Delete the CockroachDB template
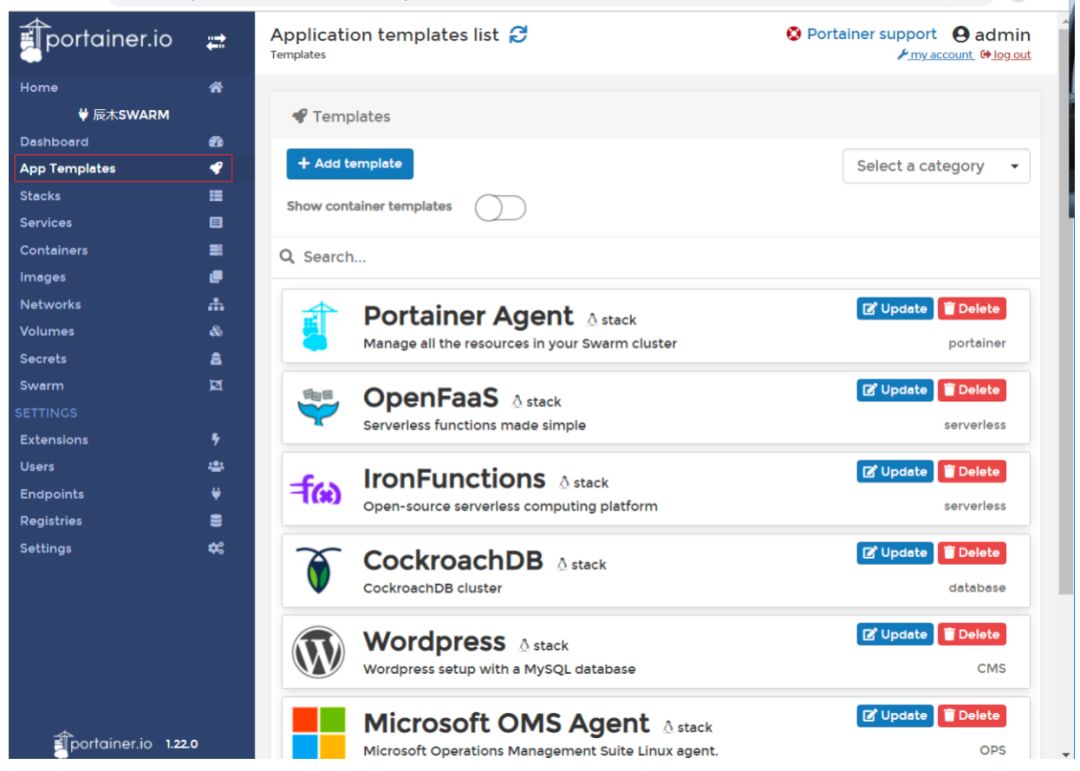Image resolution: width=1080 pixels, height=771 pixels. click(x=972, y=553)
